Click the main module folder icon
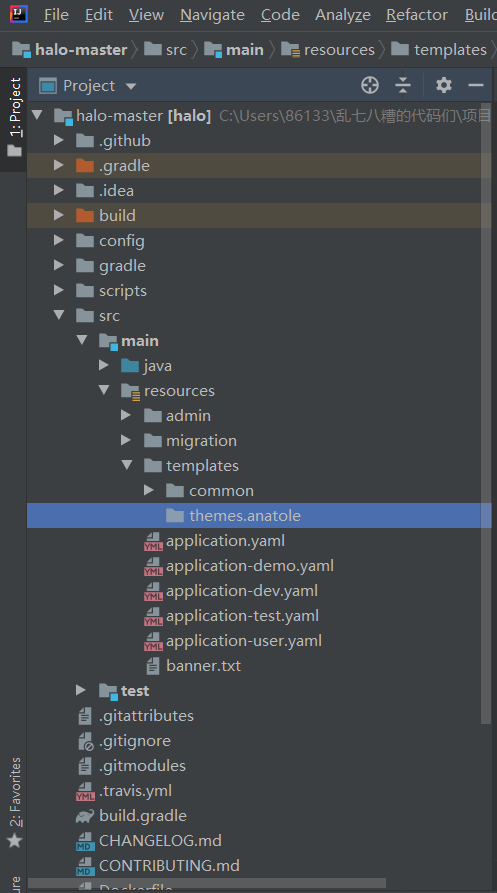Screen dimensions: 497x893 click(x=108, y=341)
